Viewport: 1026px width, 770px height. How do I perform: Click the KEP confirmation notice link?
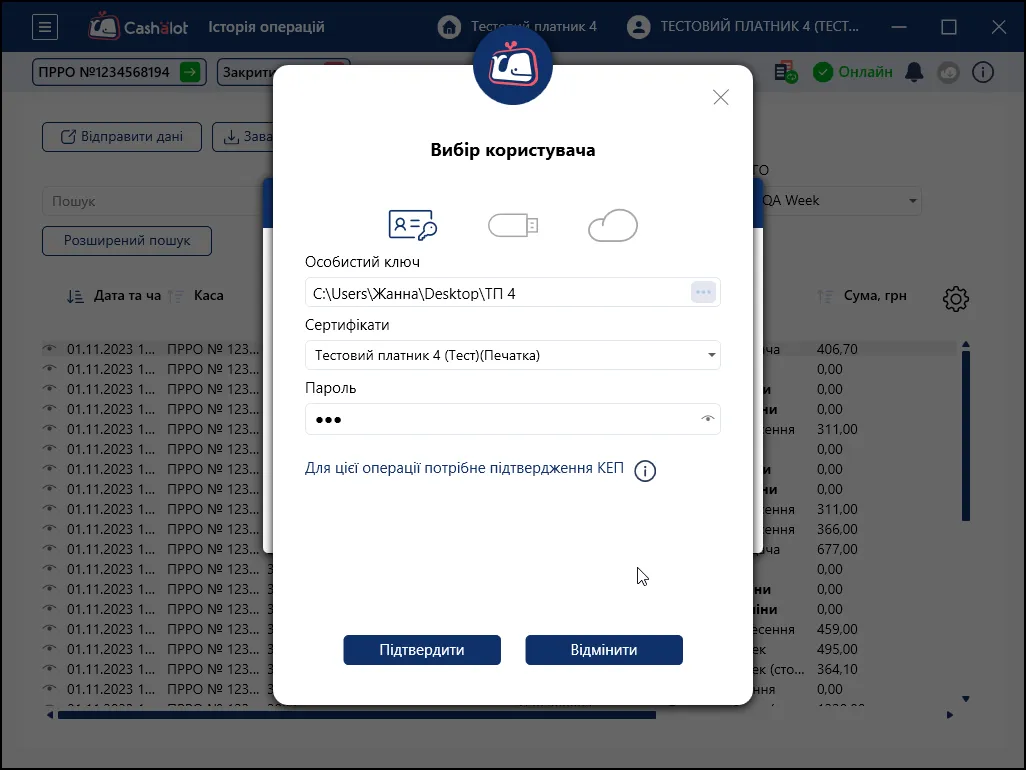(x=464, y=468)
